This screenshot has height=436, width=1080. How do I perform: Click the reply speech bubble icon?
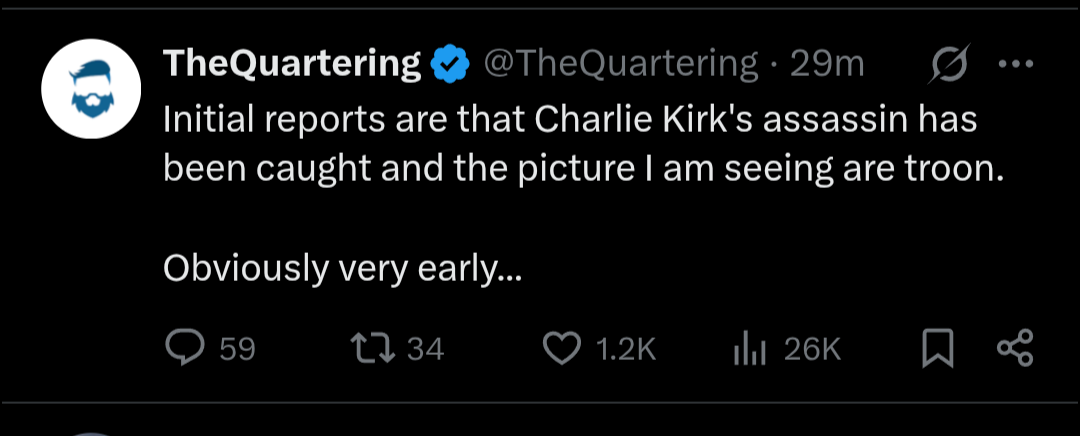(x=185, y=347)
